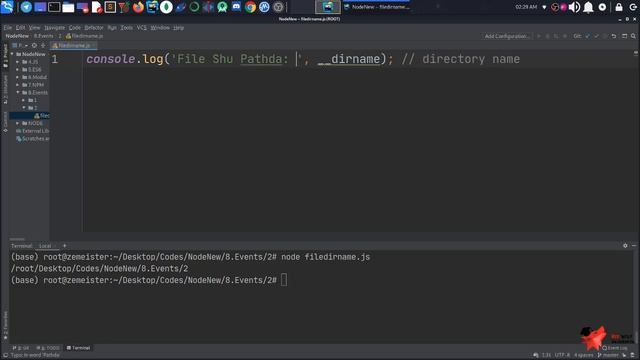Image resolution: width=640 pixels, height=360 pixels.
Task: Open the Window menu
Action: (160, 27)
